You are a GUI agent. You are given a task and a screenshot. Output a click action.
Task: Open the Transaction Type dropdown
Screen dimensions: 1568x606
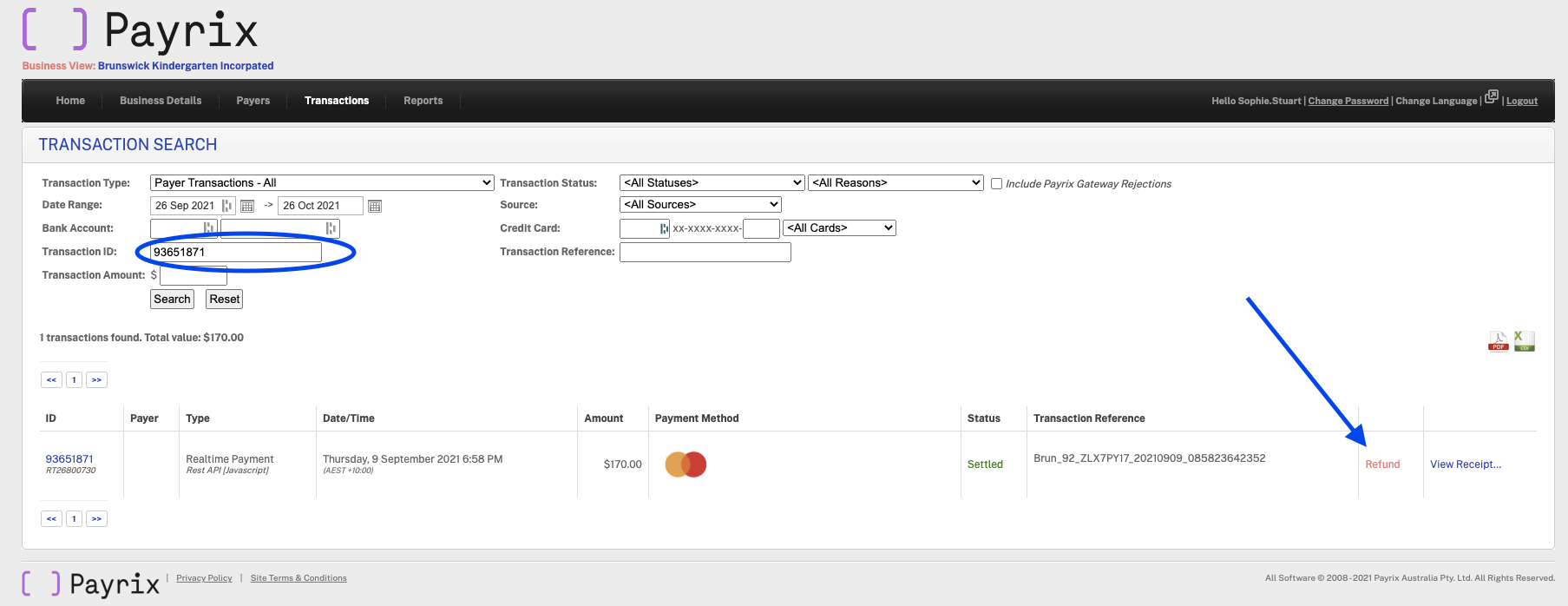pyautogui.click(x=322, y=182)
